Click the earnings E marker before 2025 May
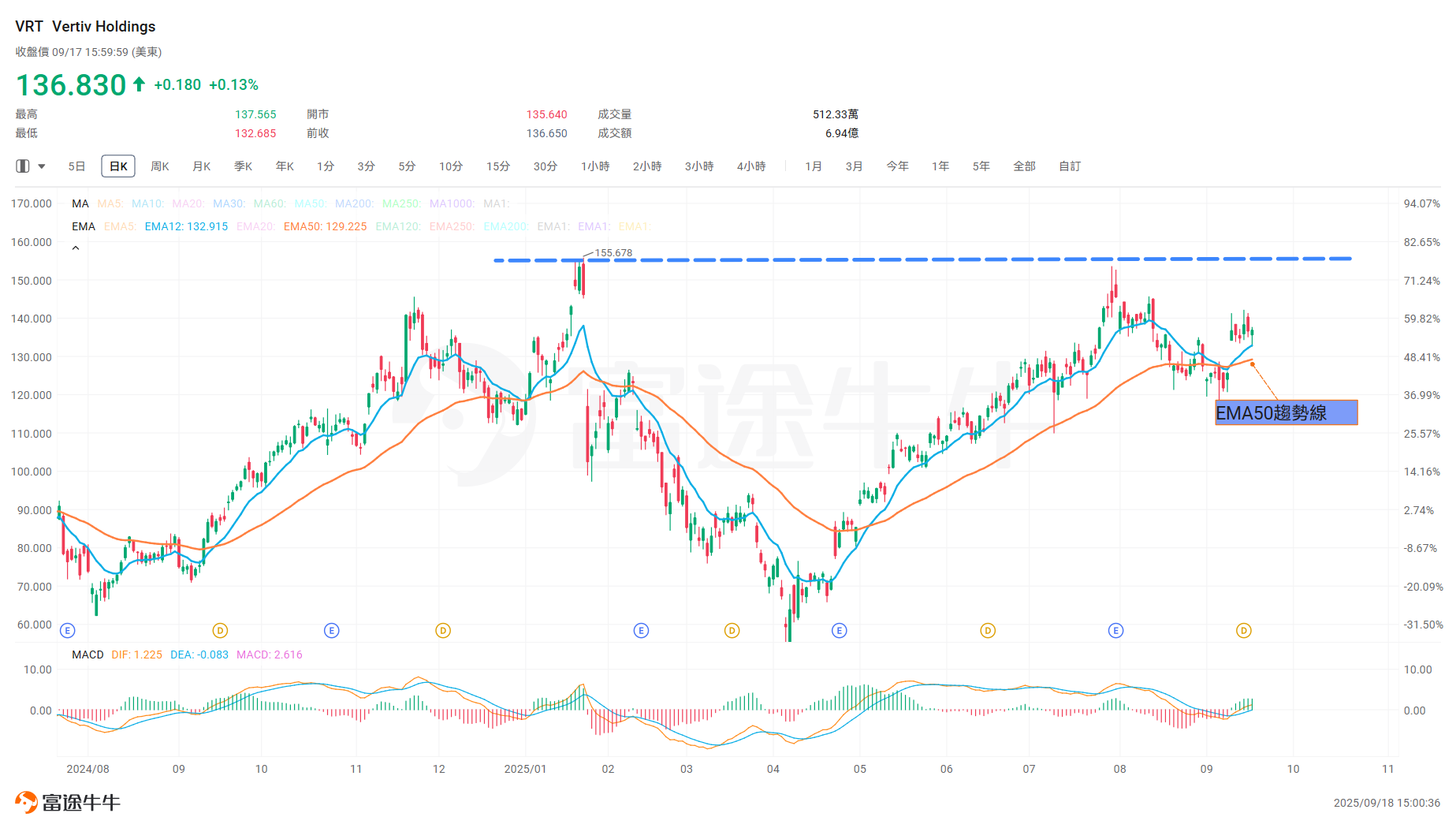Viewport: 1456px width, 828px height. 839,630
